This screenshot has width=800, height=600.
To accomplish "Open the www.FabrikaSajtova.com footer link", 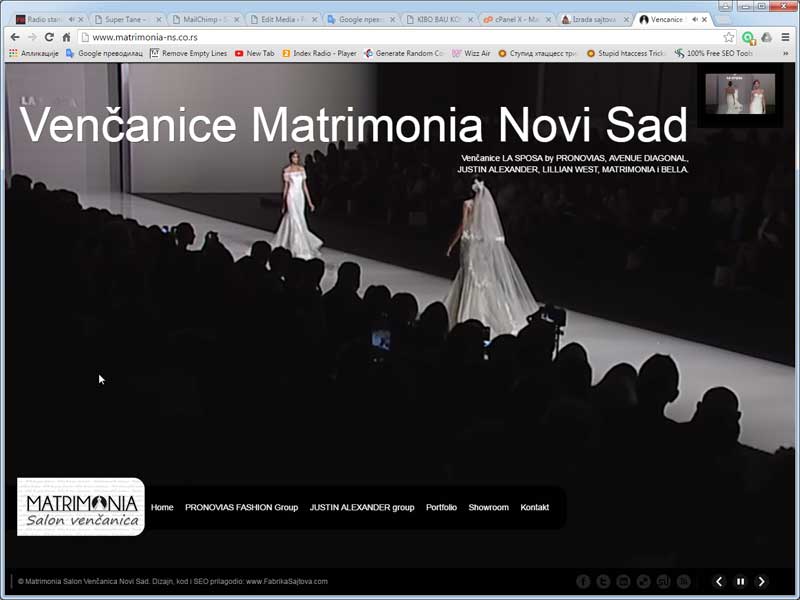I will pyautogui.click(x=287, y=581).
